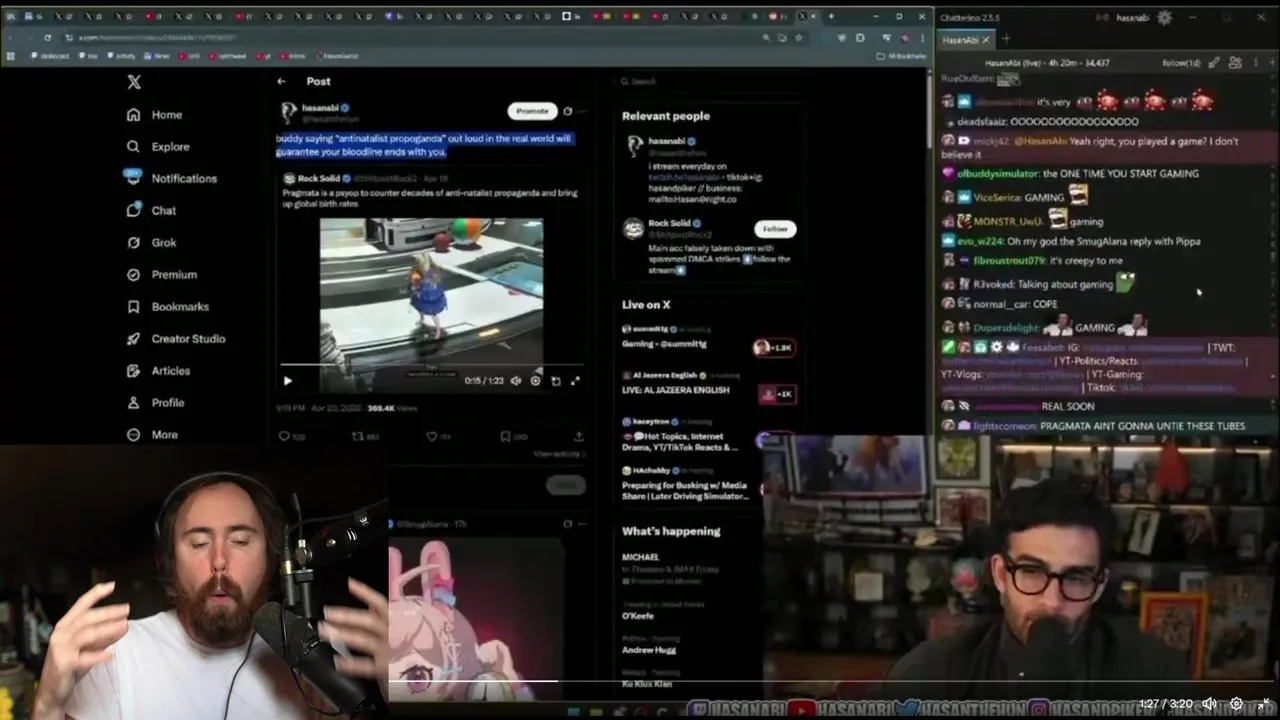This screenshot has height=720, width=1280.
Task: Add a new Chatterino tab
Action: [x=1006, y=39]
